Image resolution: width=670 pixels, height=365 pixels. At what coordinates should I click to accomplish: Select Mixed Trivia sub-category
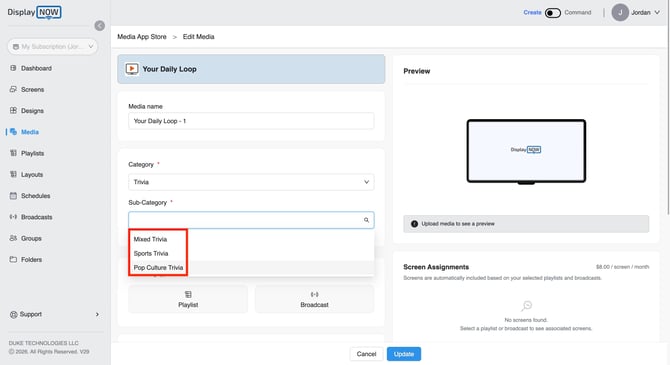click(x=251, y=239)
